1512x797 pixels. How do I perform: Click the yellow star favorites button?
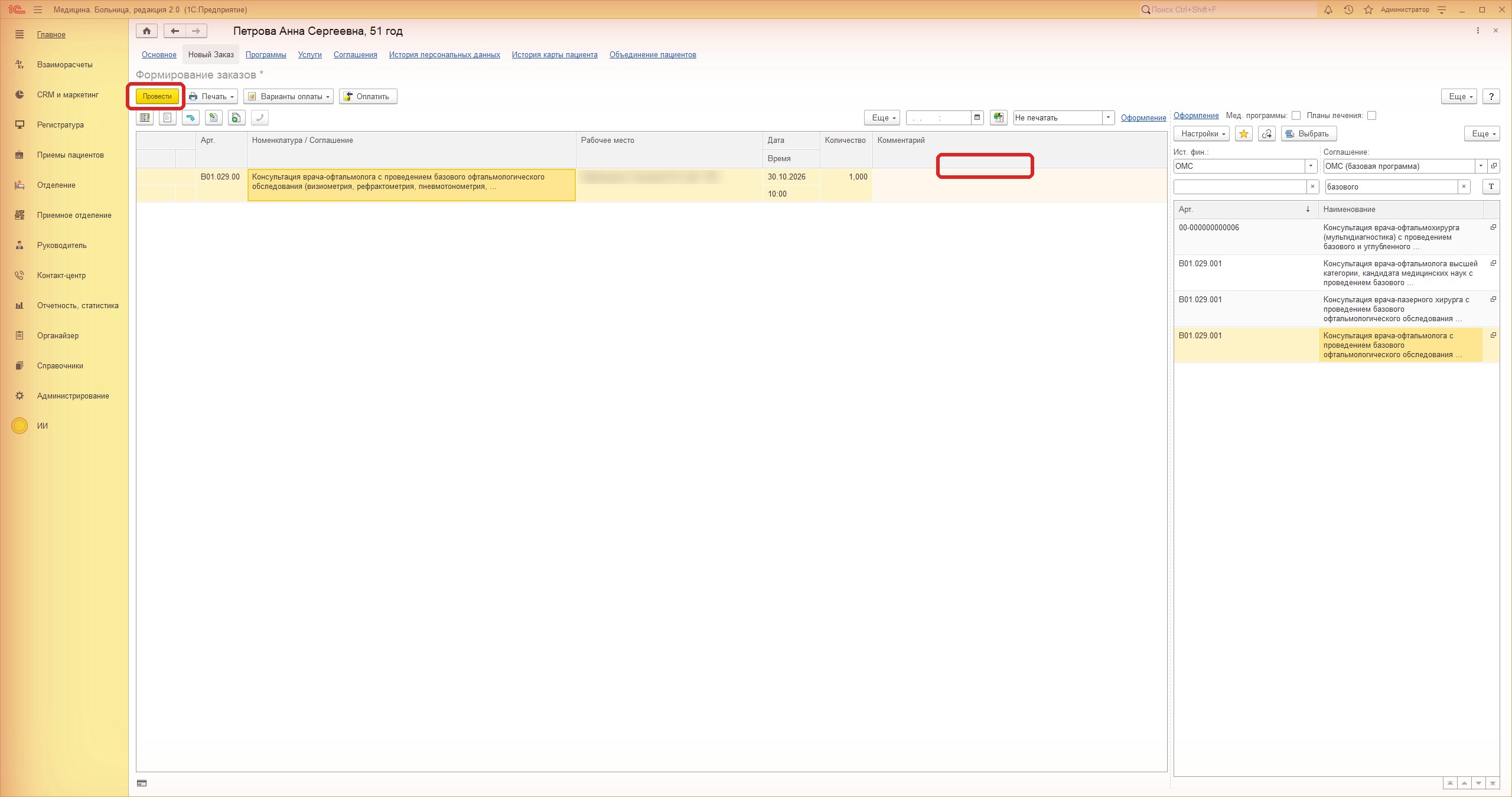(x=1244, y=134)
